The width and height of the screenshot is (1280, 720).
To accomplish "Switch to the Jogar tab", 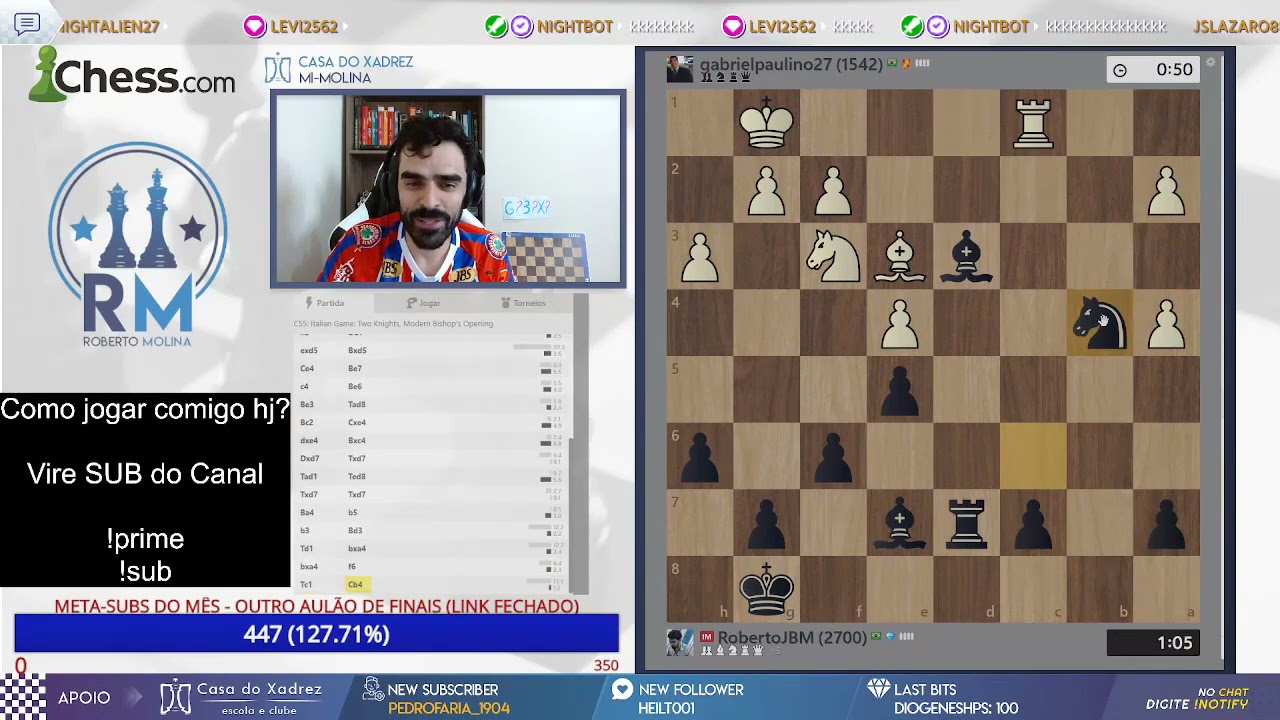I will coord(424,303).
